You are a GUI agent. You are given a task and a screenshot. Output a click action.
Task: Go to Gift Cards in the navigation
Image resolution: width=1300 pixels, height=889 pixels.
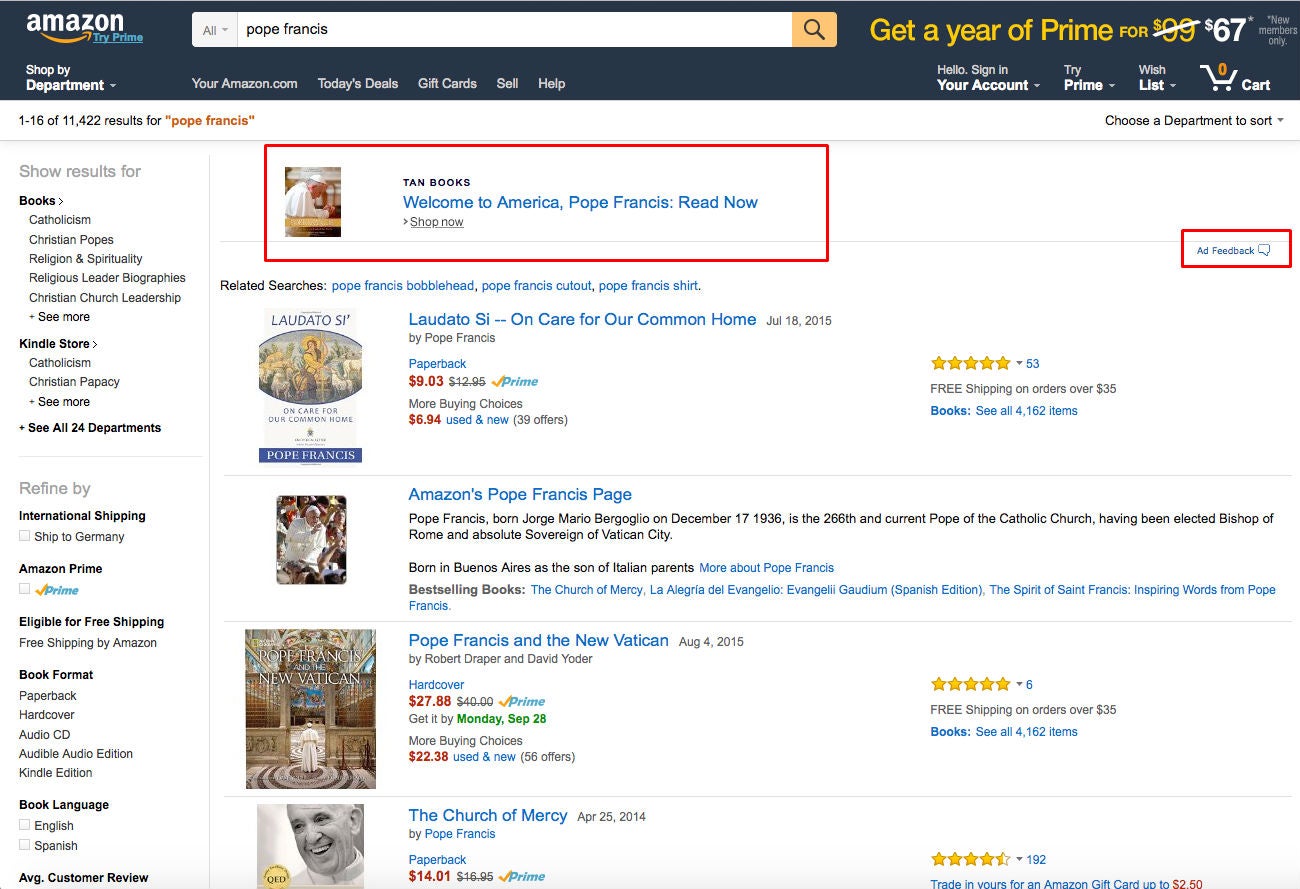click(447, 84)
